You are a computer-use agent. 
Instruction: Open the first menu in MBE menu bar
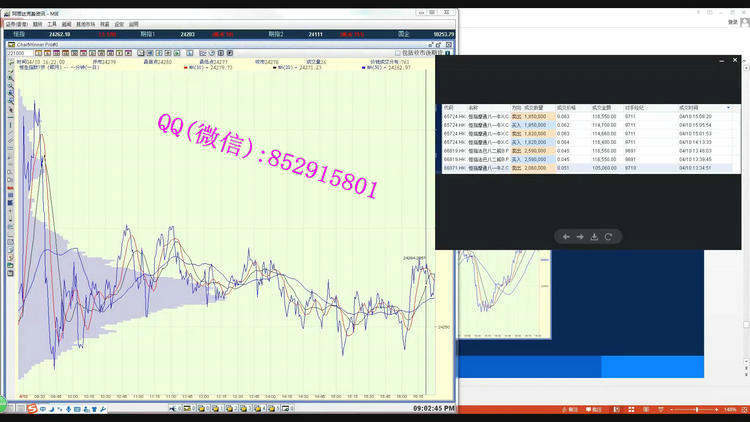(x=15, y=23)
